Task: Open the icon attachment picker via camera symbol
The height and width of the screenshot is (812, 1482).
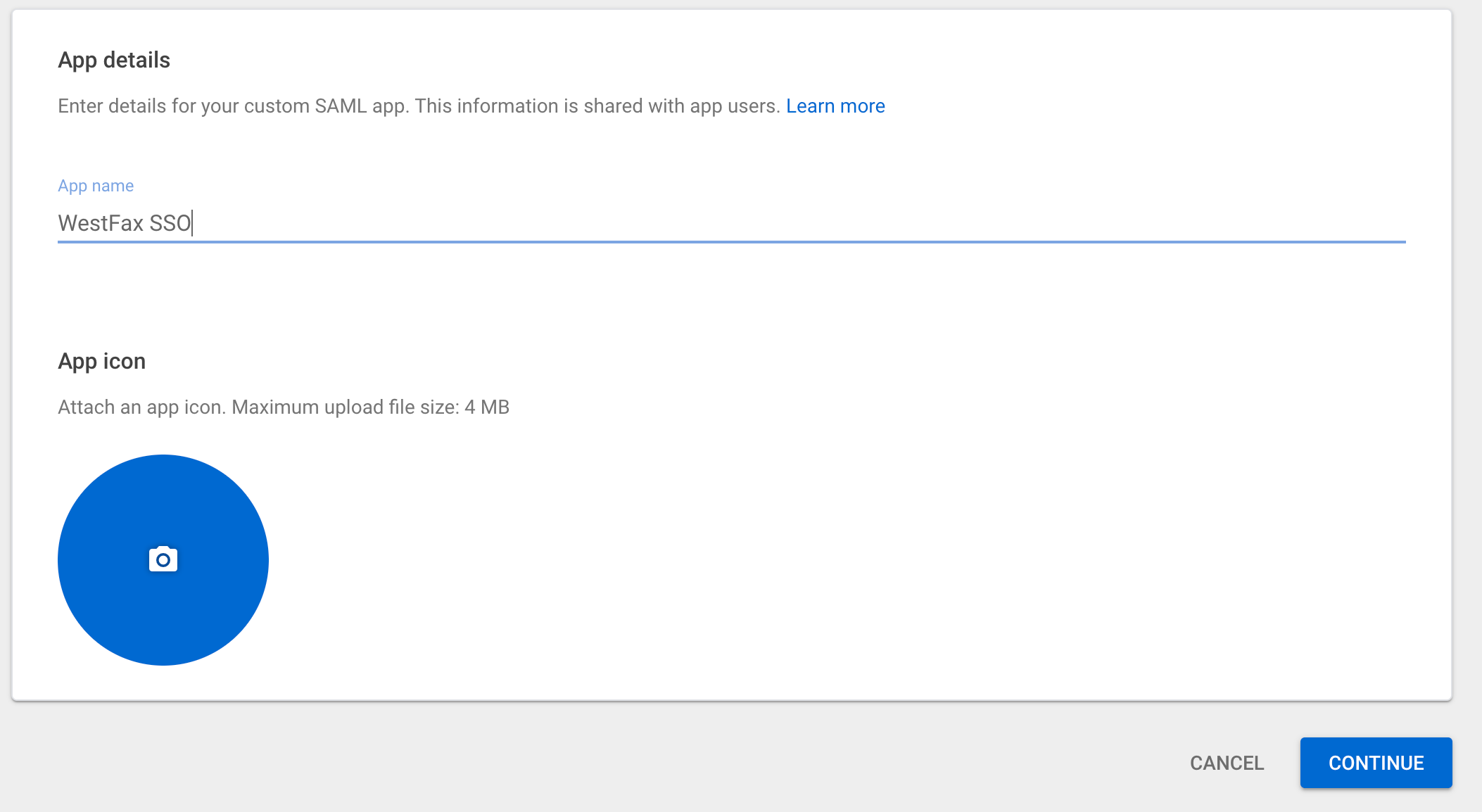Action: (163, 559)
